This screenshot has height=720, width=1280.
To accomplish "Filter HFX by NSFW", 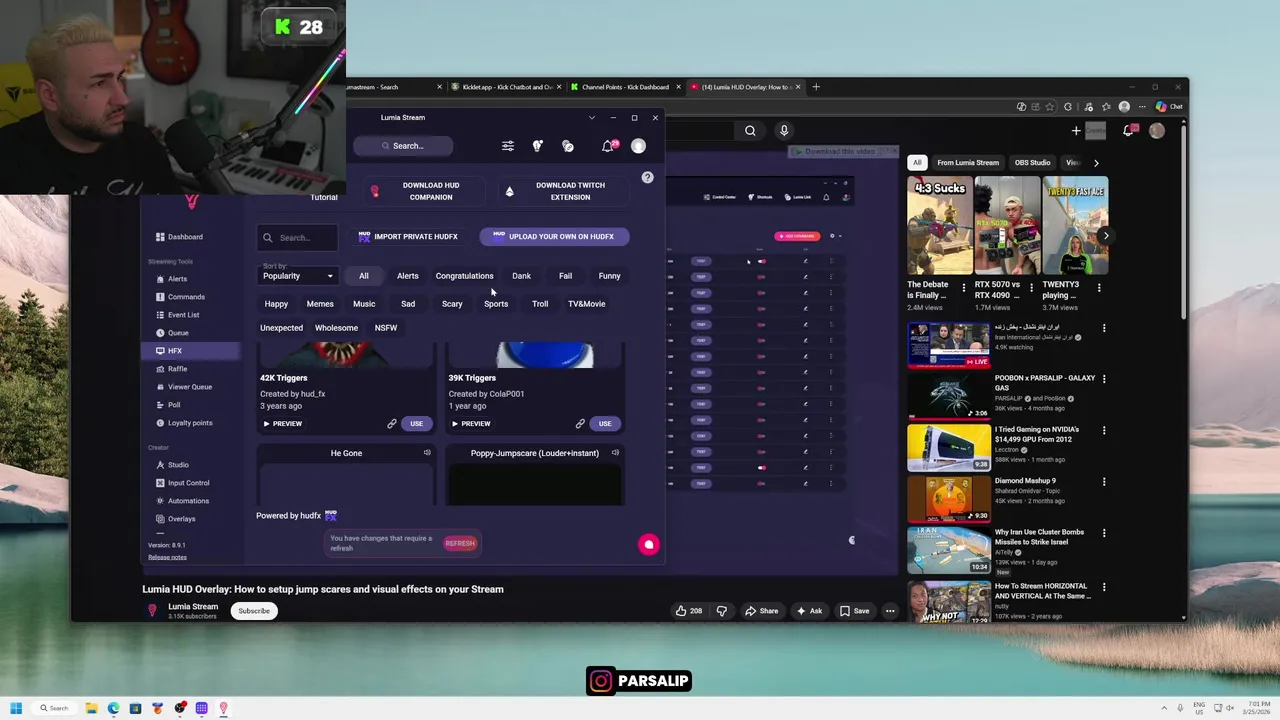I will pyautogui.click(x=386, y=328).
